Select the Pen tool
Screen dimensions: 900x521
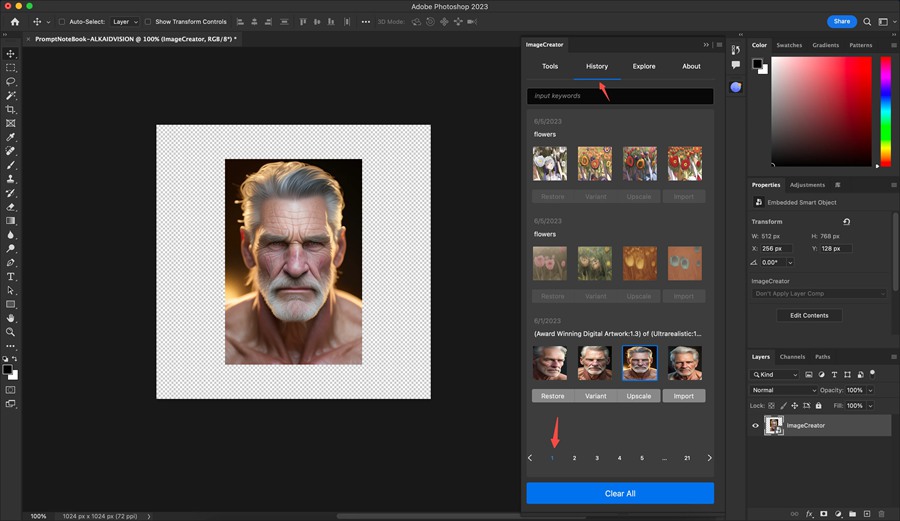coord(10,262)
